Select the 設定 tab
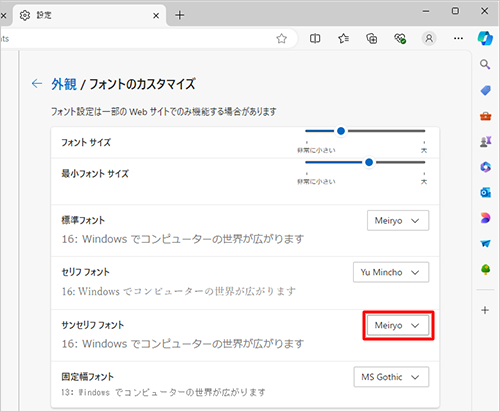Screen dimensions: 500x412 coord(89,15)
